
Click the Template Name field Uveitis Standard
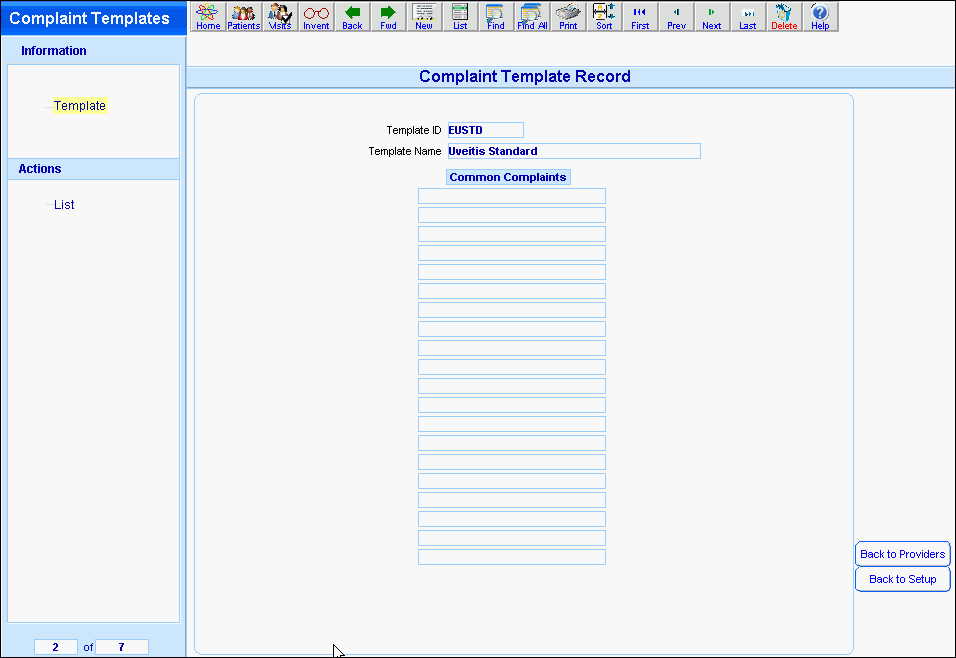pos(574,151)
